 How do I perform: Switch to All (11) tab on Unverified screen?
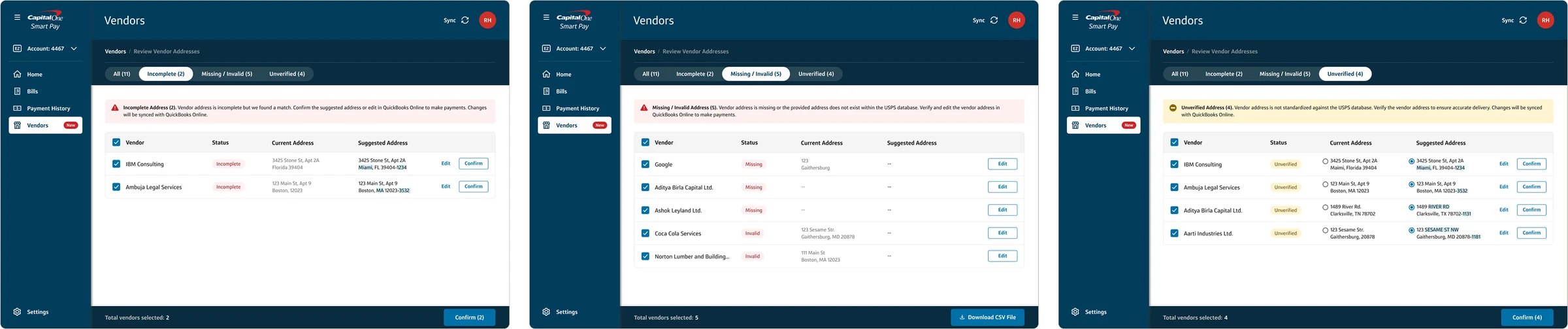(x=1180, y=74)
